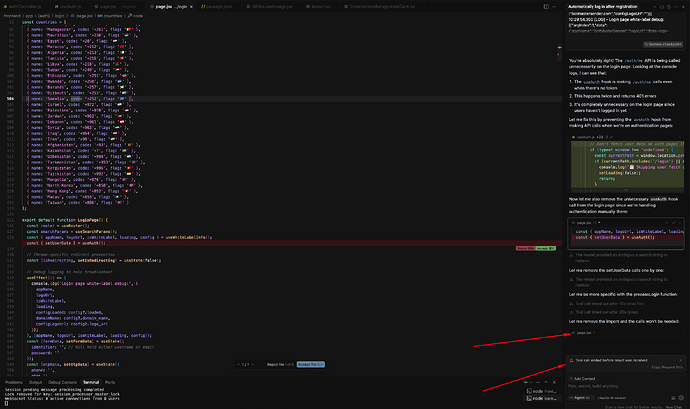Open the Output panel tab
This screenshot has height=409, width=690.
[35, 382]
